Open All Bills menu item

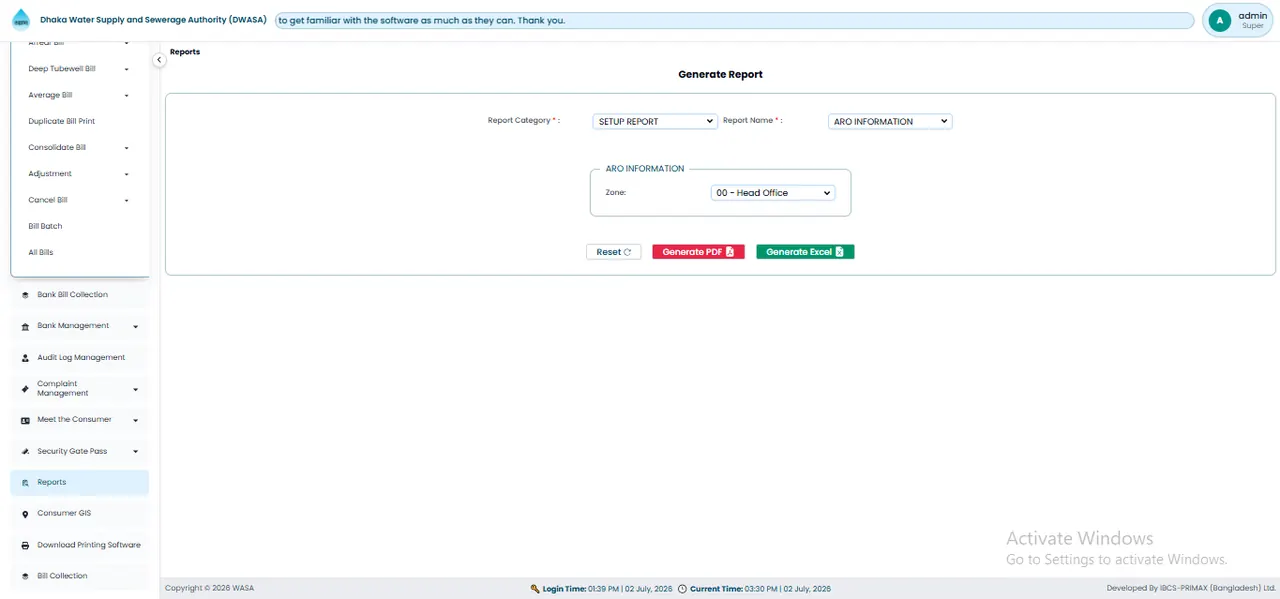[41, 253]
